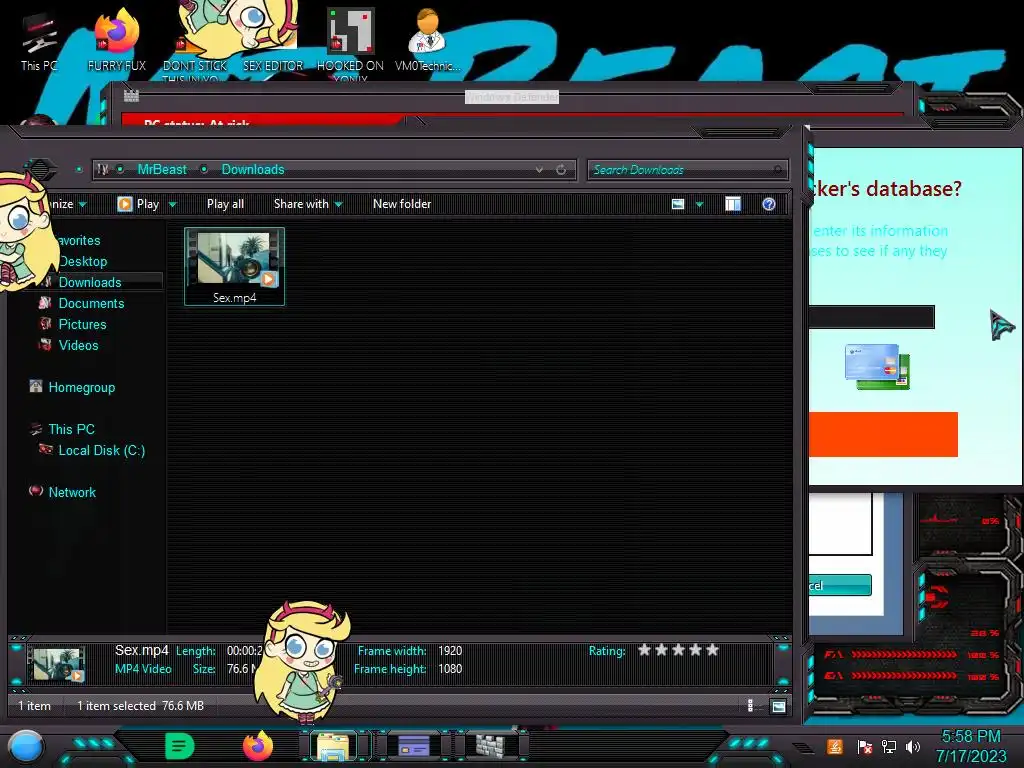1024x768 pixels.
Task: Change the view icon in the toolbar
Action: (x=678, y=204)
